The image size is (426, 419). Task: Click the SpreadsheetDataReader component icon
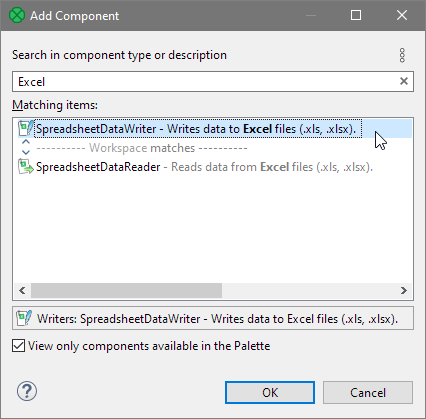coord(26,167)
